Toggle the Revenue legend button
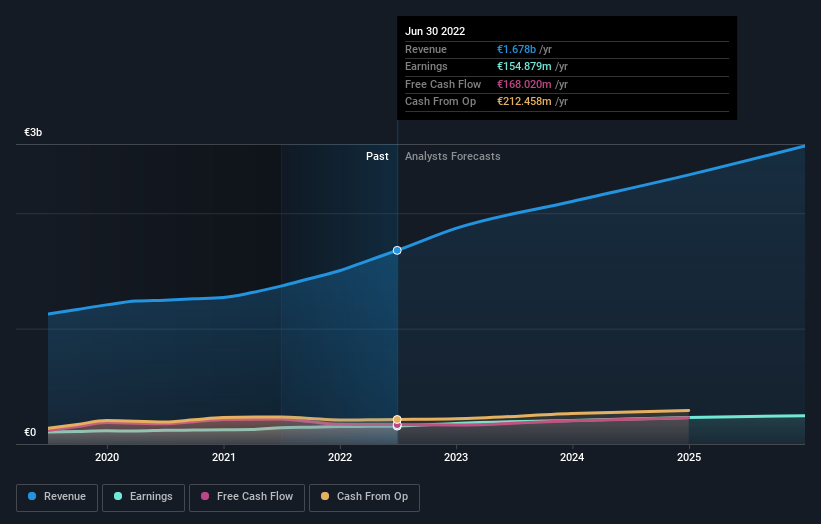This screenshot has width=821, height=524. click(57, 497)
